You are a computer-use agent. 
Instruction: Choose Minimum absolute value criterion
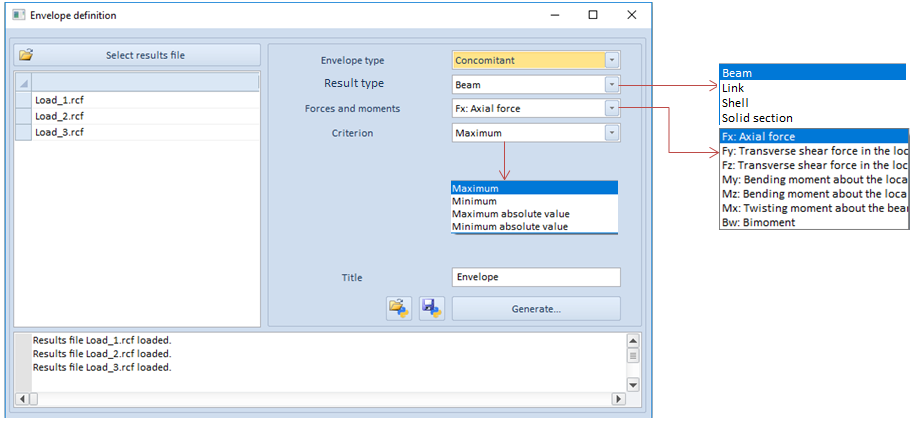point(509,227)
